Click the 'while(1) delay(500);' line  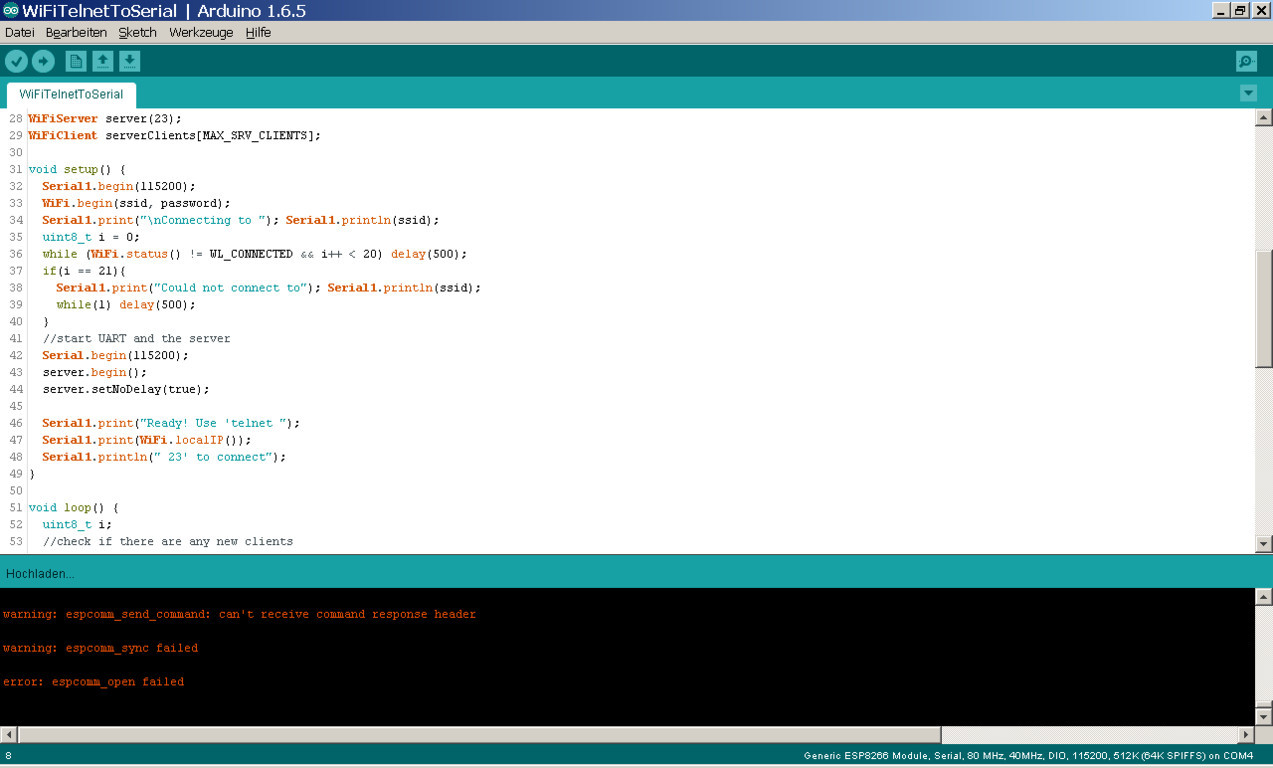(x=126, y=304)
